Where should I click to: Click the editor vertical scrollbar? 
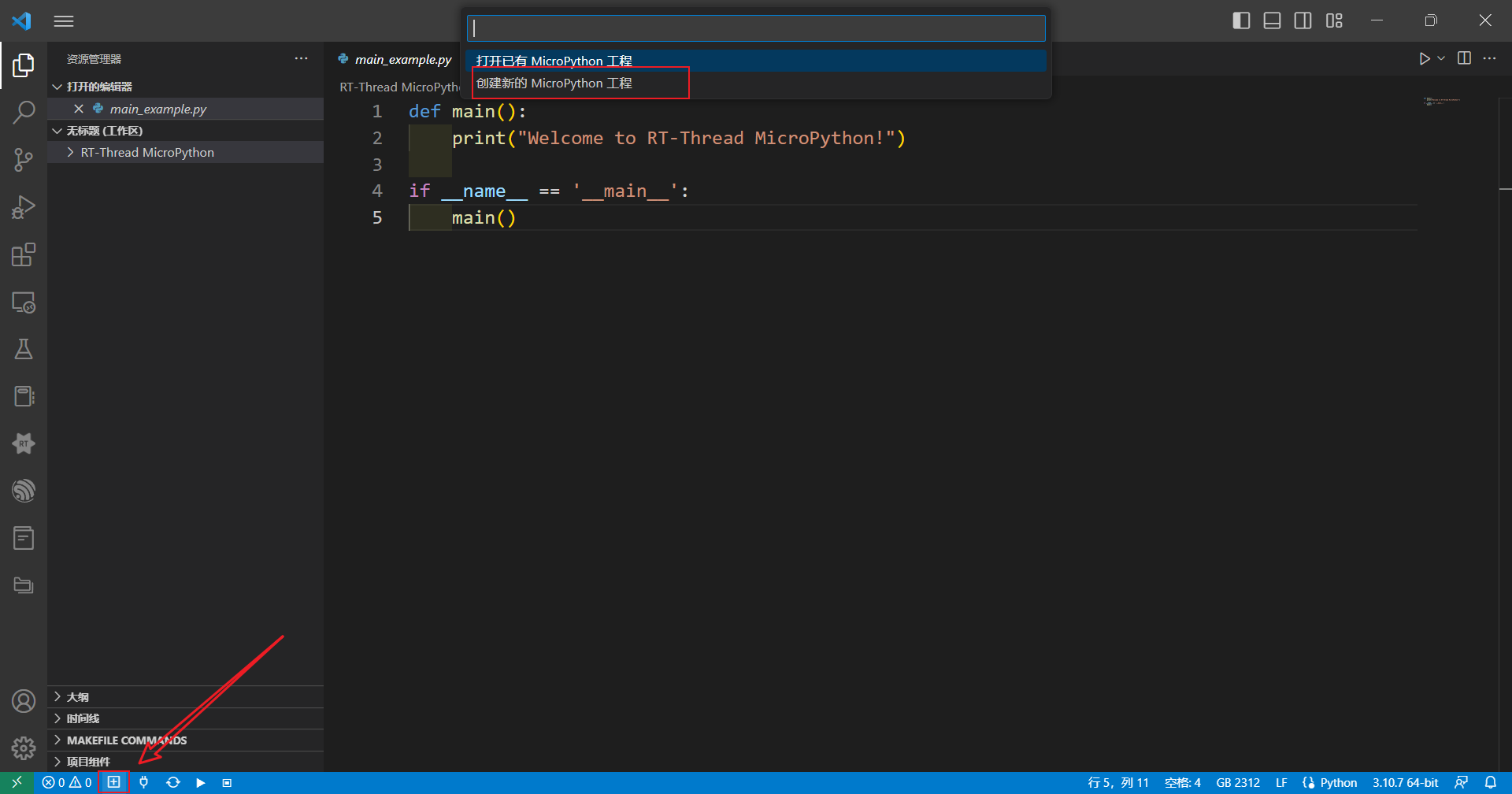pos(1505,433)
